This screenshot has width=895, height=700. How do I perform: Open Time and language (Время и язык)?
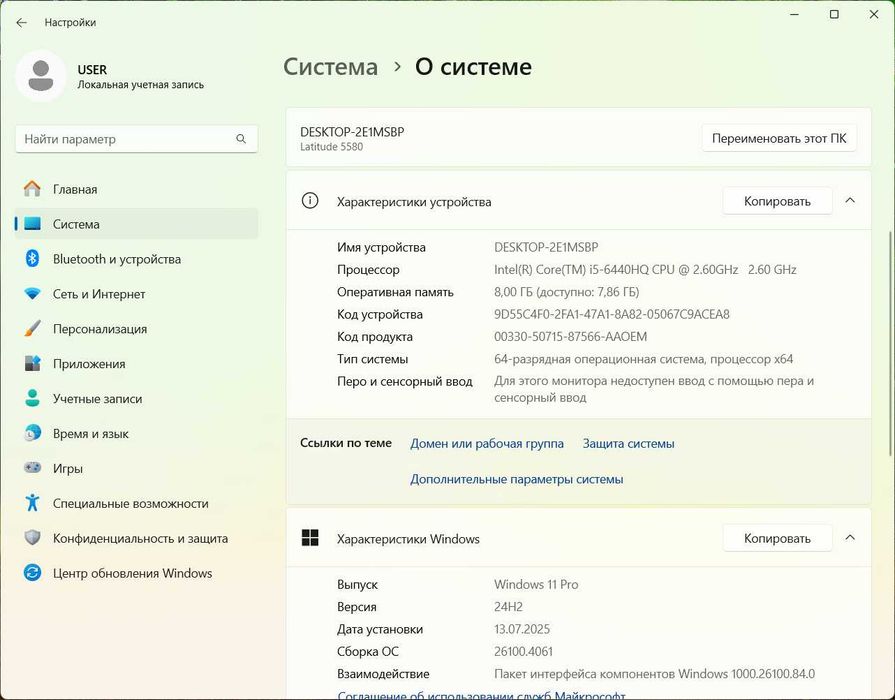91,434
